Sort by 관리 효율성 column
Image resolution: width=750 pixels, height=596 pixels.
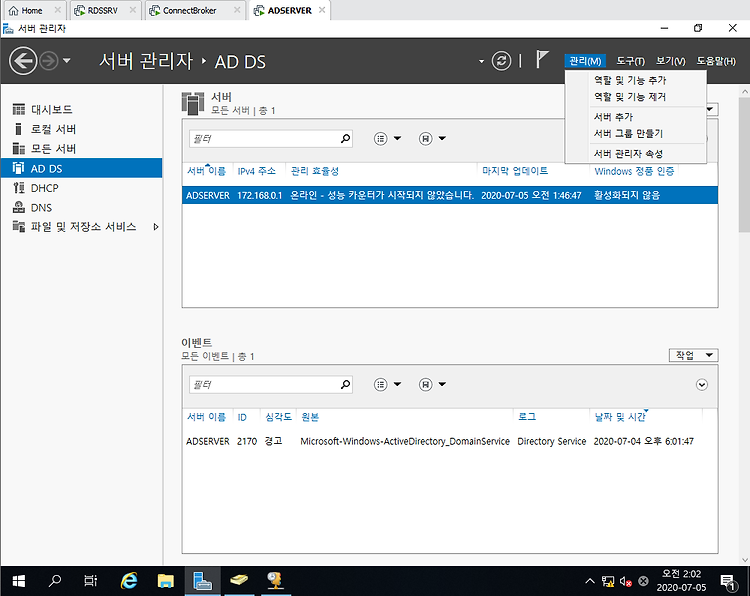(x=315, y=171)
